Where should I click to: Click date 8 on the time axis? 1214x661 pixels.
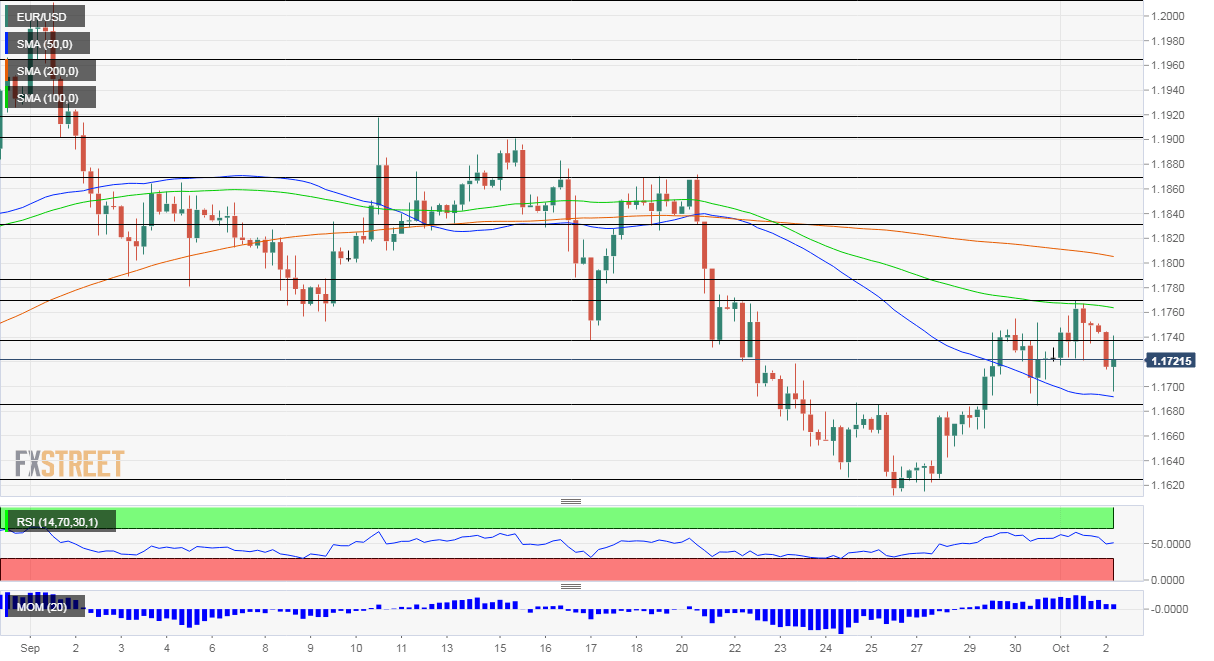[265, 648]
